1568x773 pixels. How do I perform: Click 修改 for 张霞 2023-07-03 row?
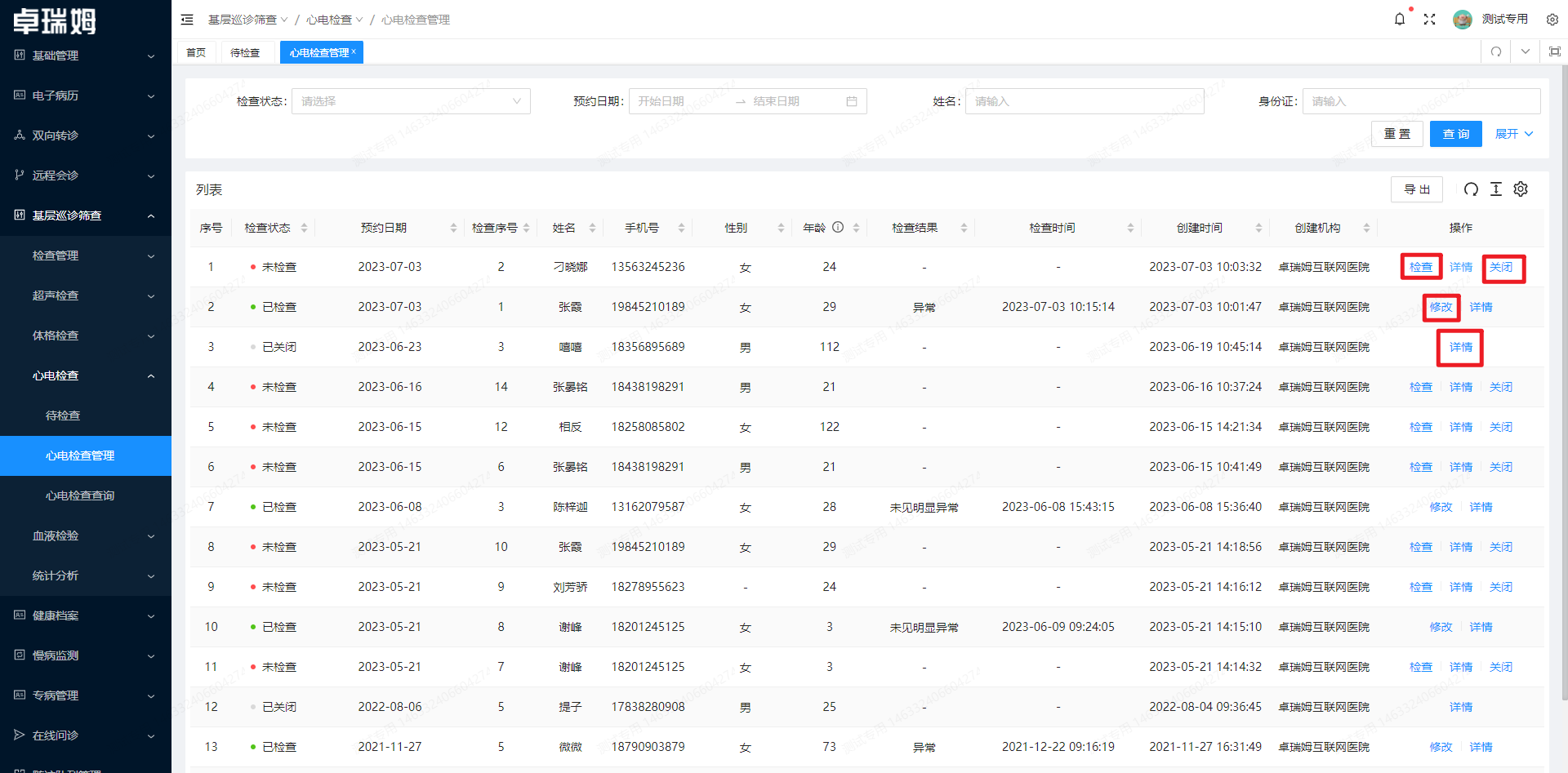(x=1441, y=307)
